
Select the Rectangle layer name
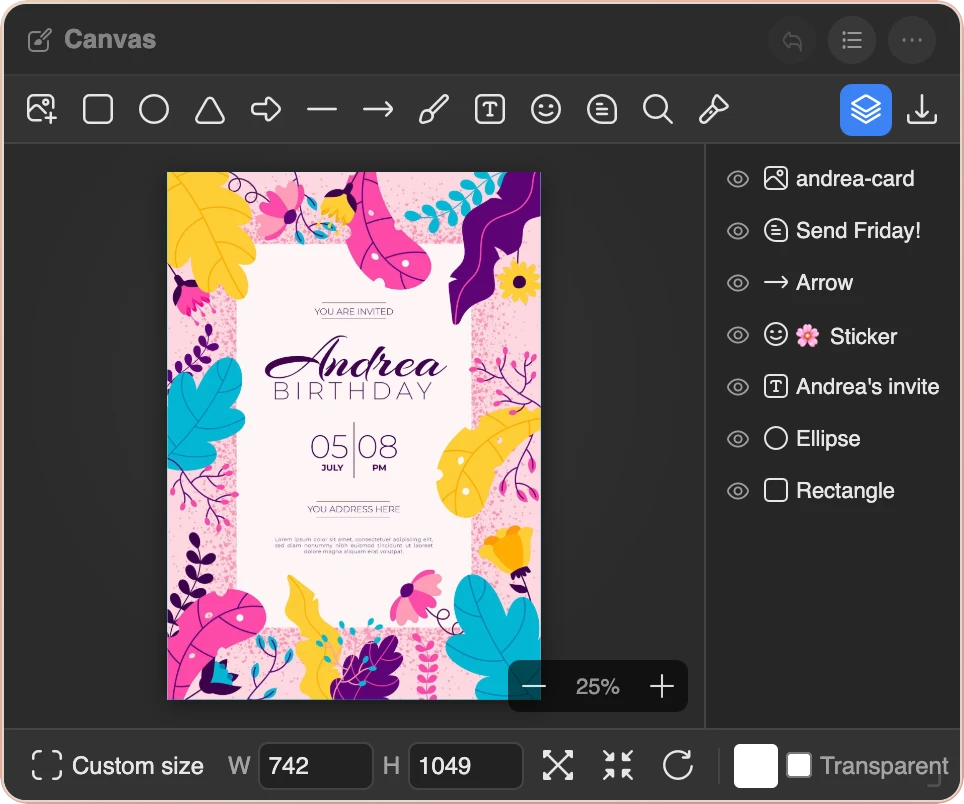[845, 491]
